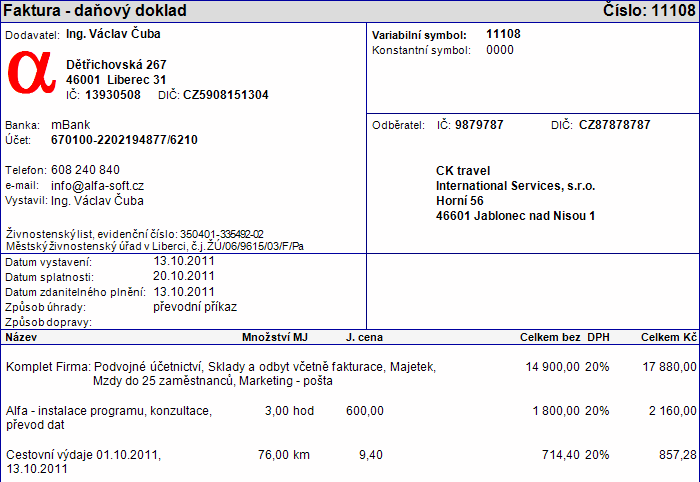Click 'Ing. Václav Čuba' next to Vystavil
This screenshot has height=482, width=700.
click(97, 201)
